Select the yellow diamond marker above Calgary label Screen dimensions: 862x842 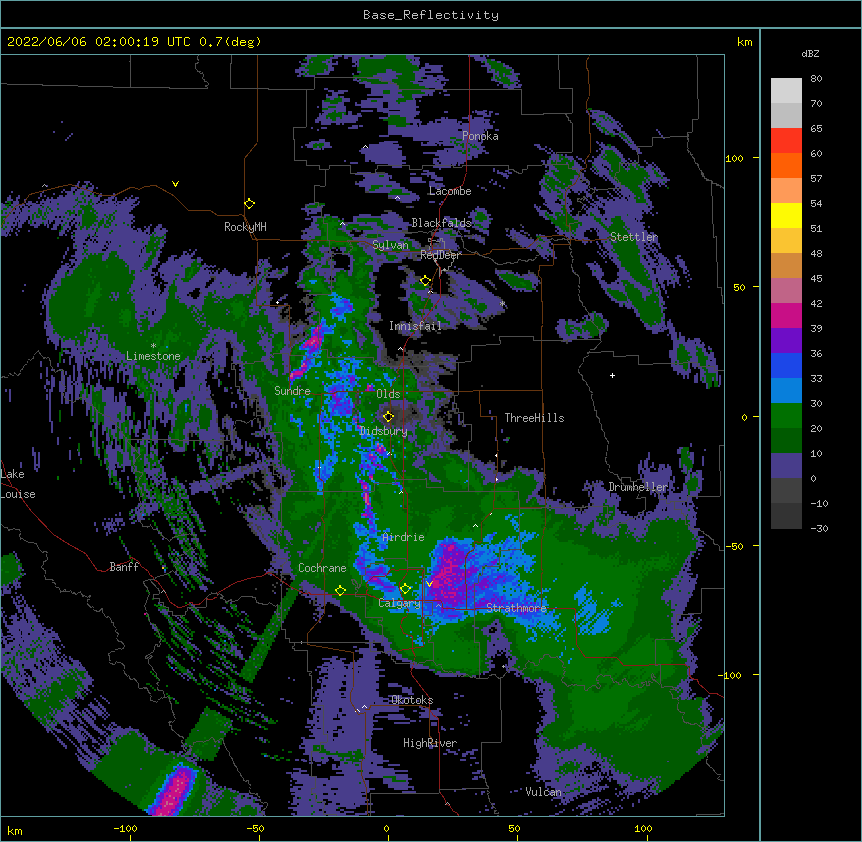[x=405, y=589]
